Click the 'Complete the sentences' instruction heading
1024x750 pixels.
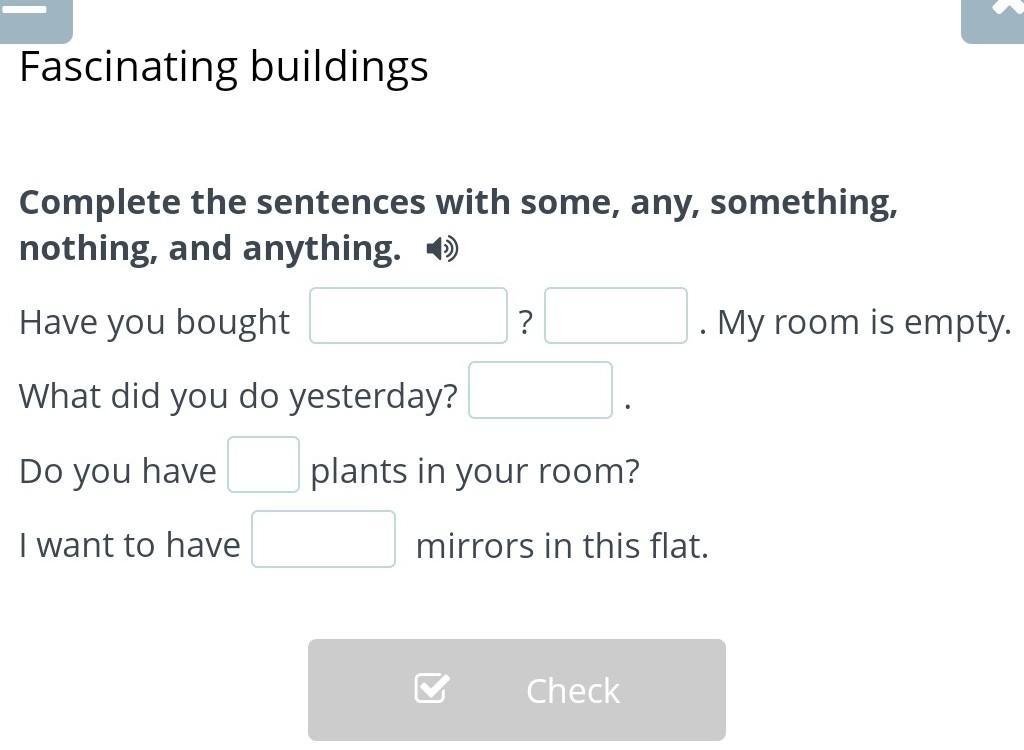pyautogui.click(x=458, y=225)
